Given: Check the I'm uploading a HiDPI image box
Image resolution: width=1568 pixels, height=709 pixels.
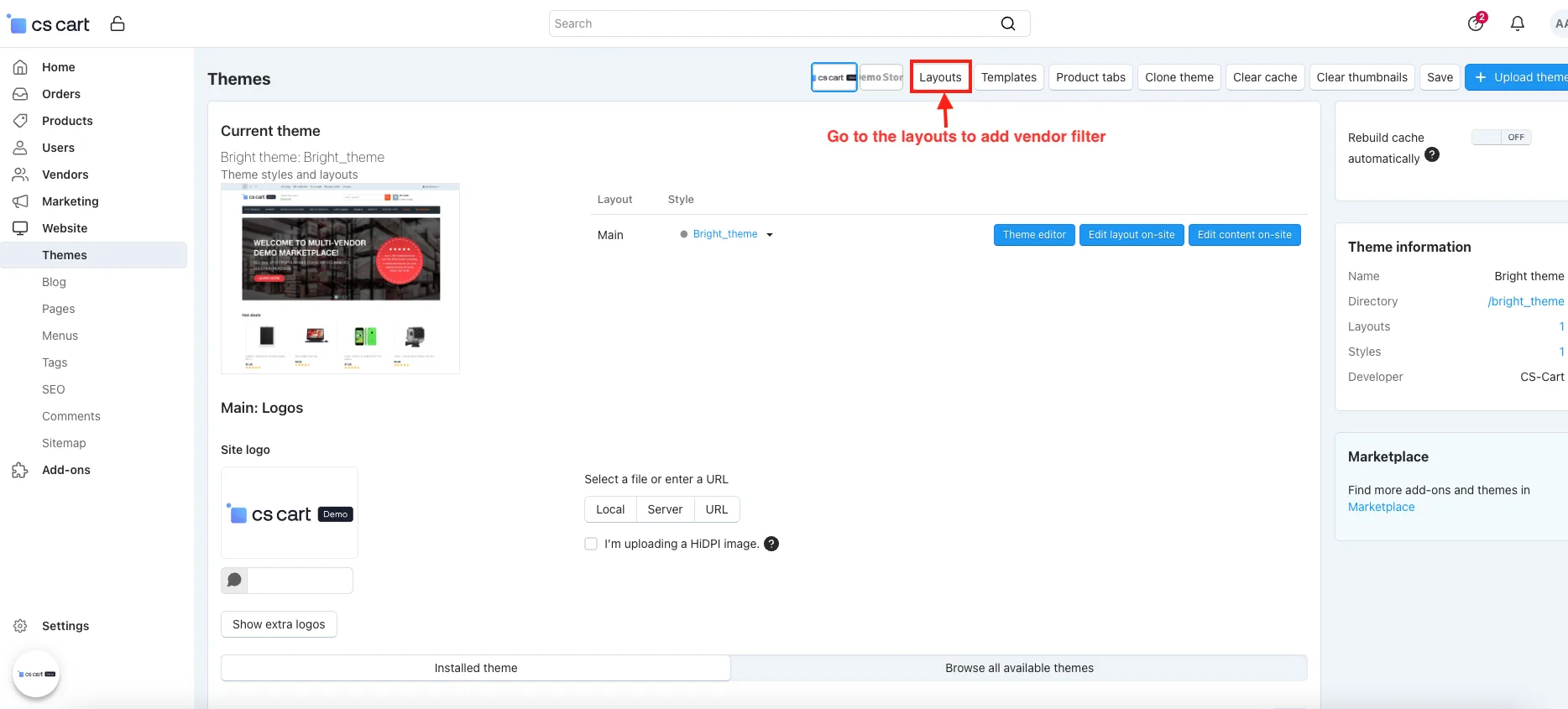Looking at the screenshot, I should click(591, 544).
